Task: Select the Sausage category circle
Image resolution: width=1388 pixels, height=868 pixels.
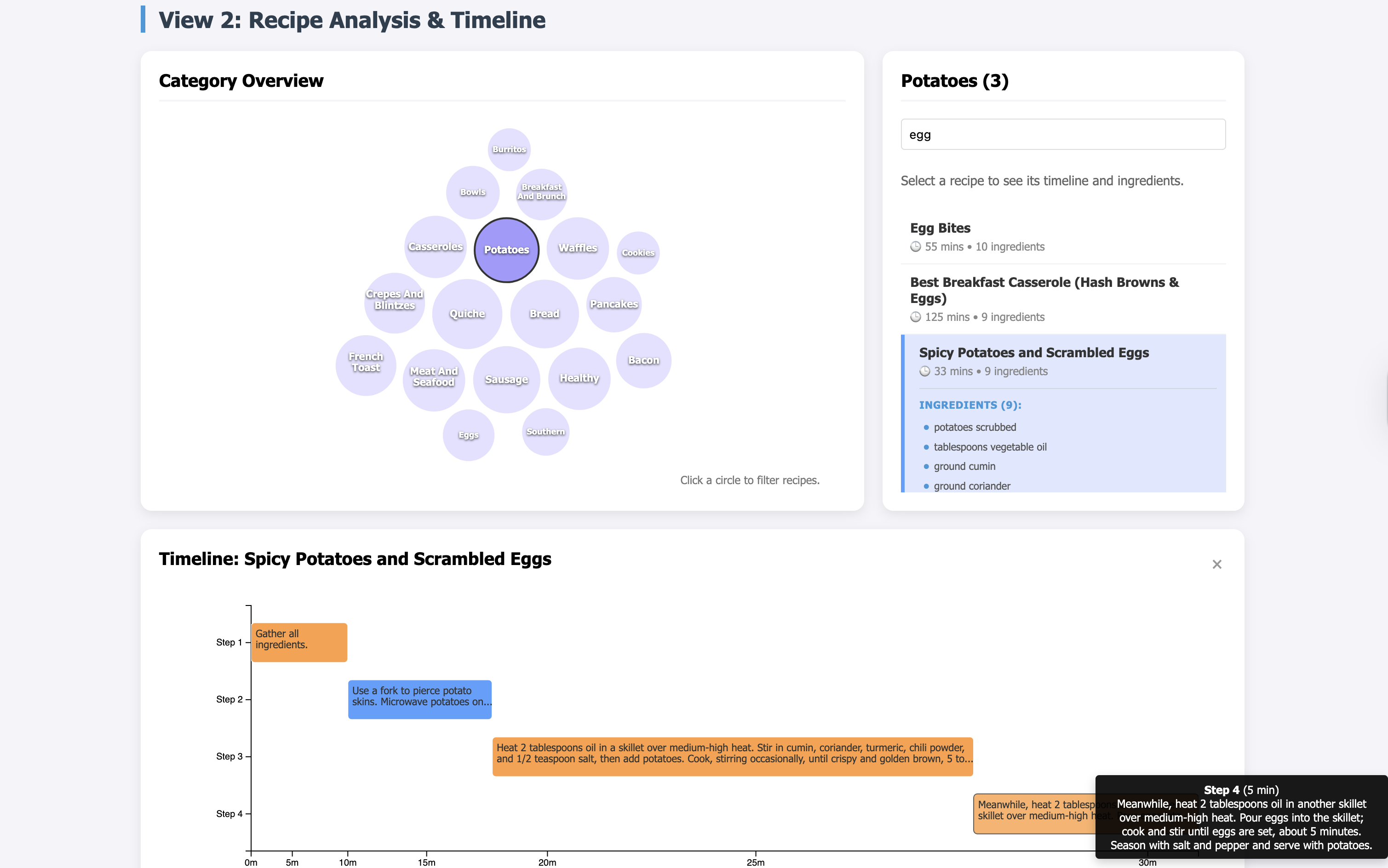Action: (506, 379)
